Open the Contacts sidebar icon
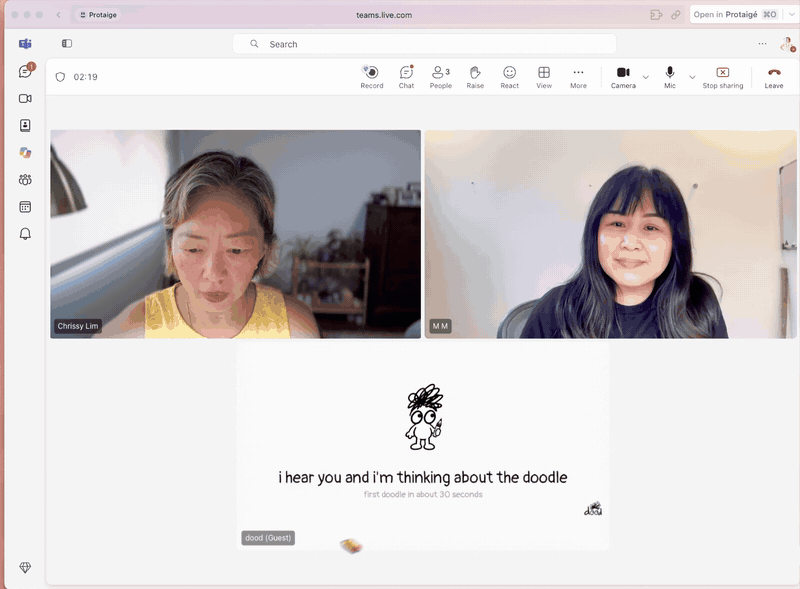 click(25, 126)
